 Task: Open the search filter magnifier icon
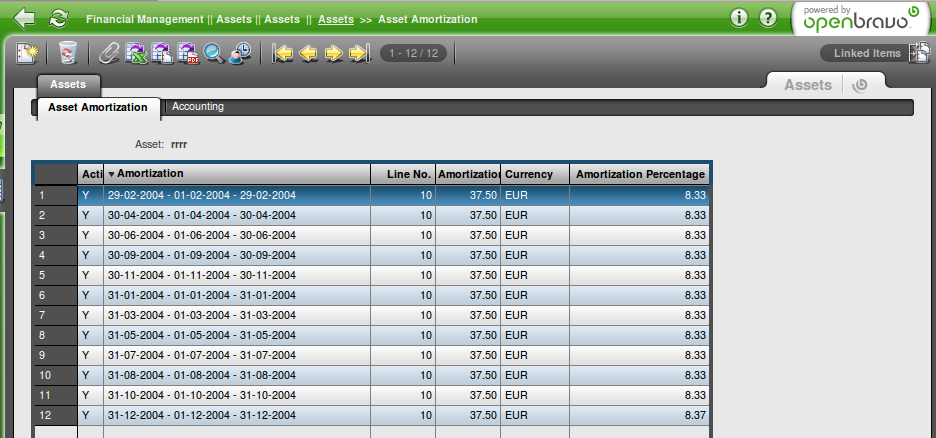coord(214,53)
